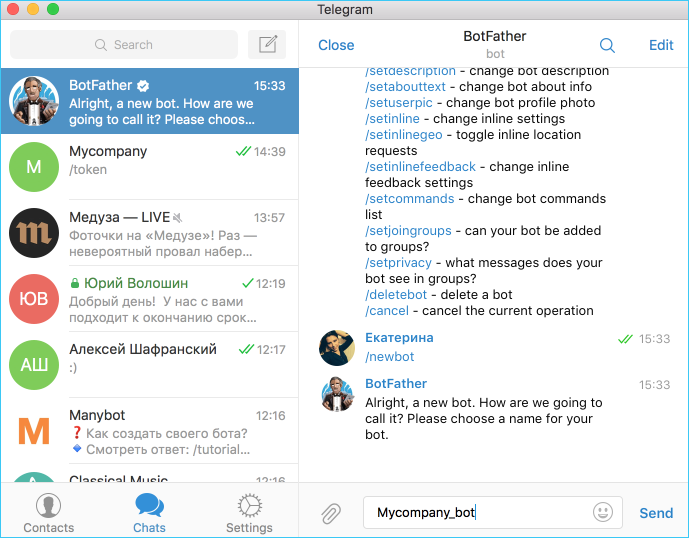Focus the Search chats field
Screen dimensions: 689x538
[x=124, y=44]
